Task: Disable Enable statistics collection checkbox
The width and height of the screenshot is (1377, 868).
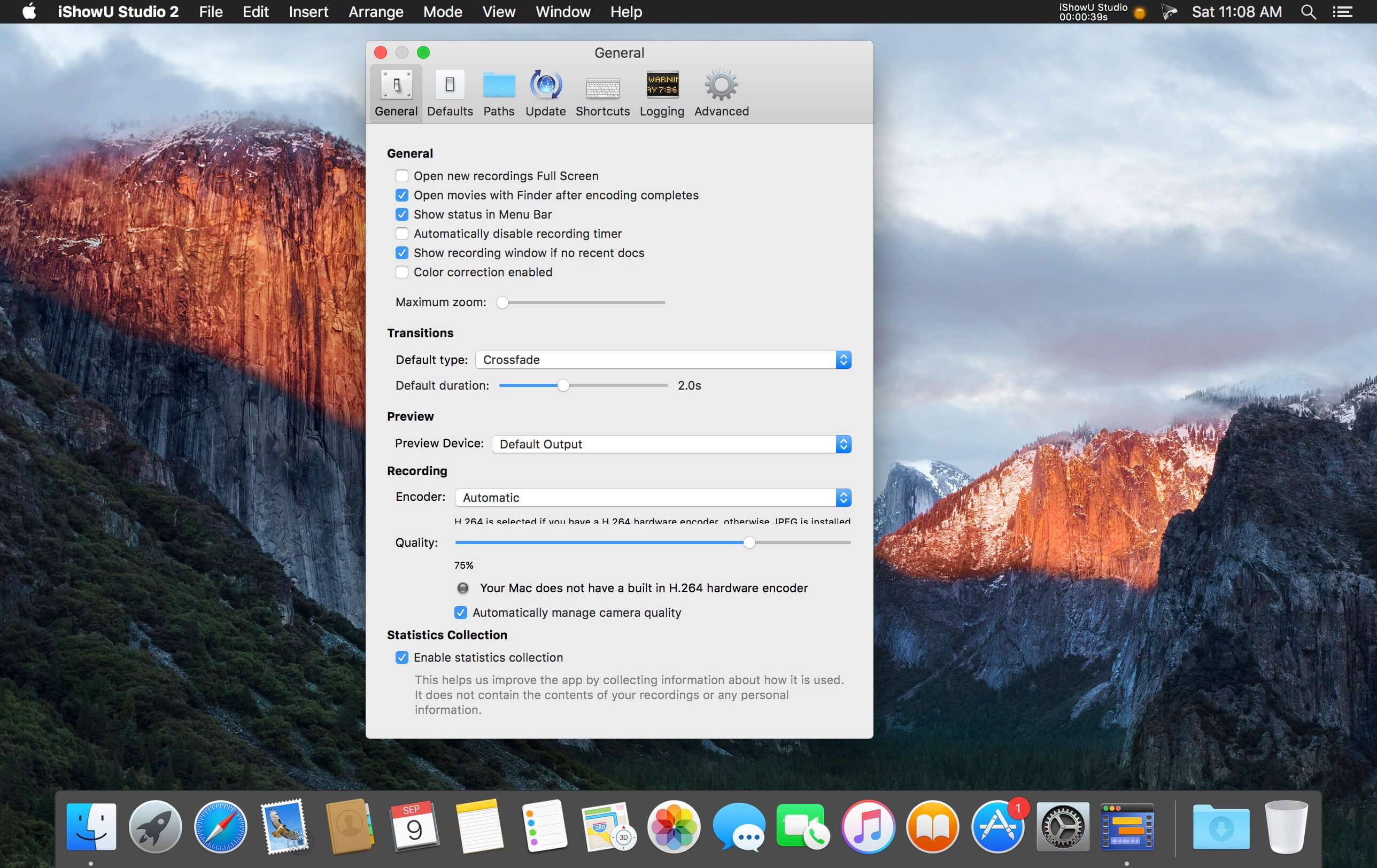Action: [x=402, y=657]
